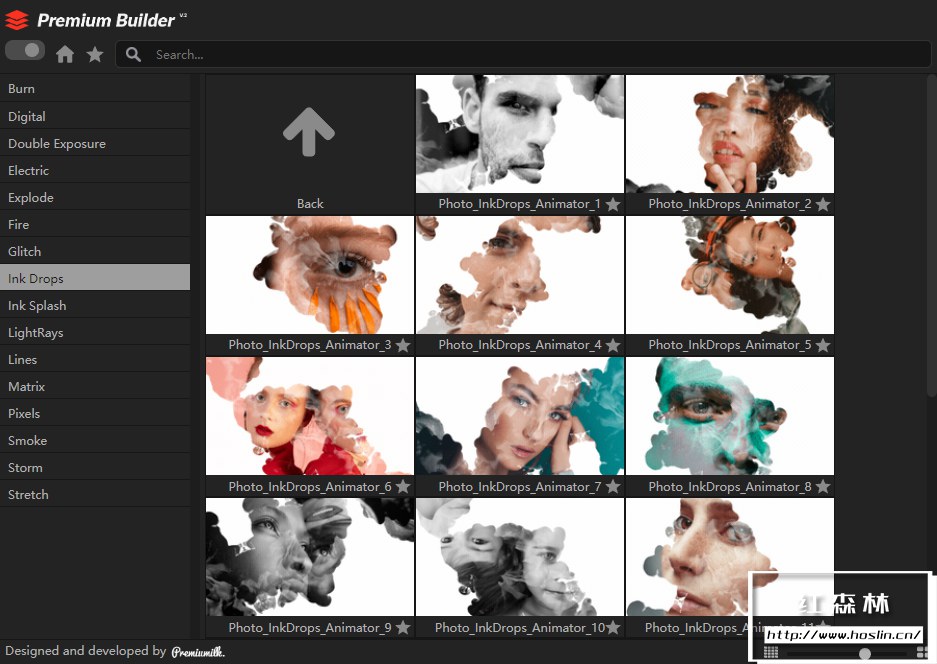Select the Stretch category
The image size is (937, 664).
coord(95,494)
